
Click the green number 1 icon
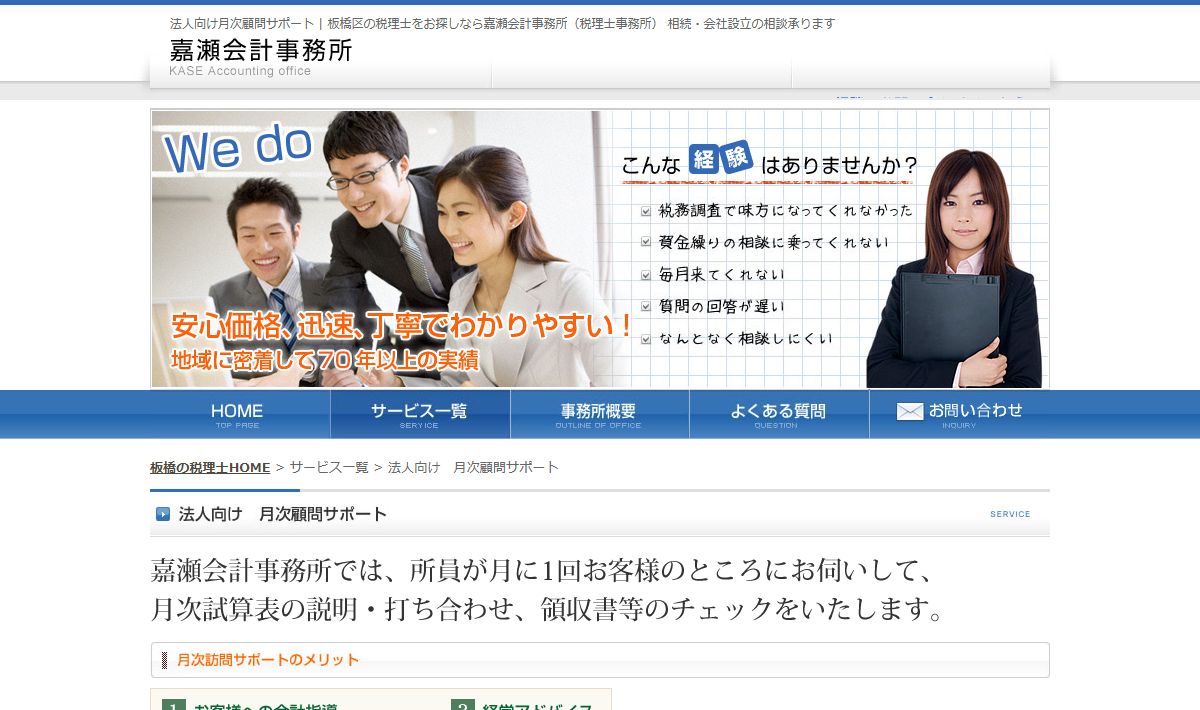(173, 705)
